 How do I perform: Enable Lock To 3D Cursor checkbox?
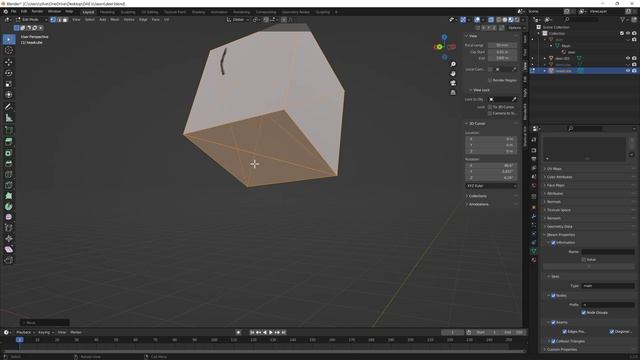click(x=490, y=107)
